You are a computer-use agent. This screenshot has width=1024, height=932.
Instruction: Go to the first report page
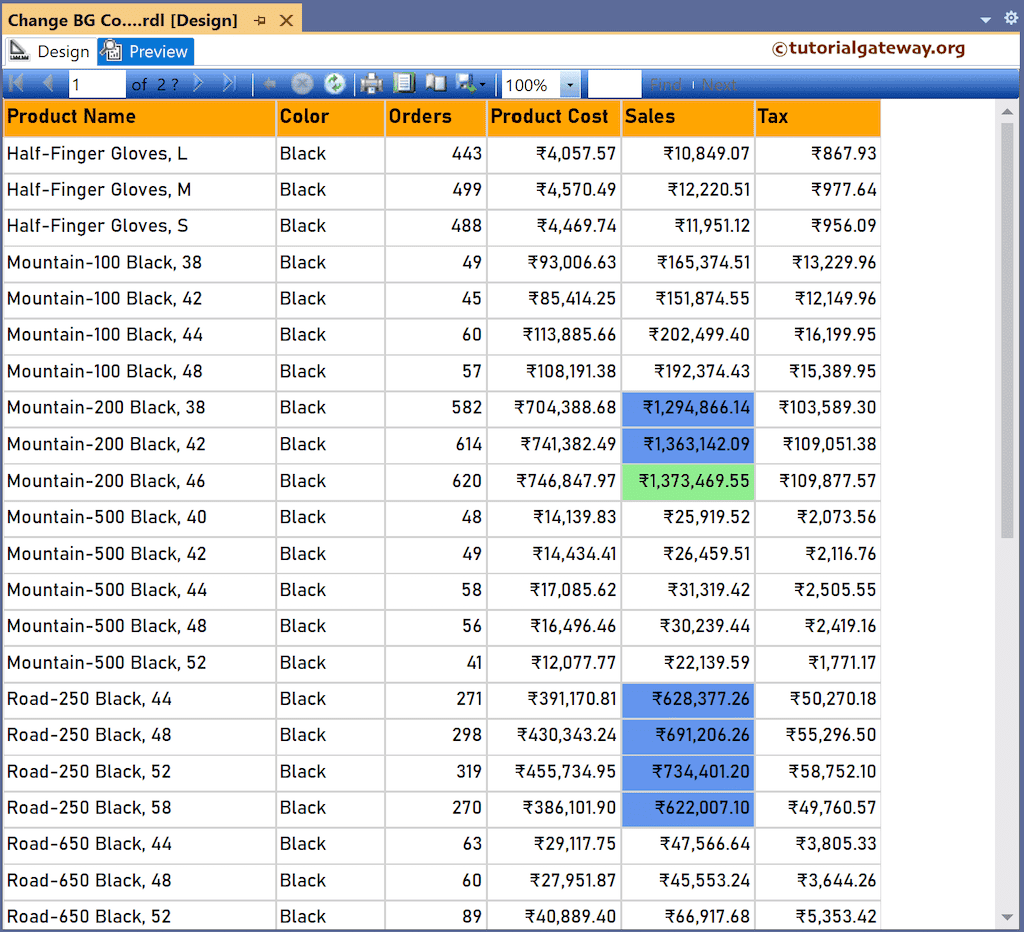[16, 84]
